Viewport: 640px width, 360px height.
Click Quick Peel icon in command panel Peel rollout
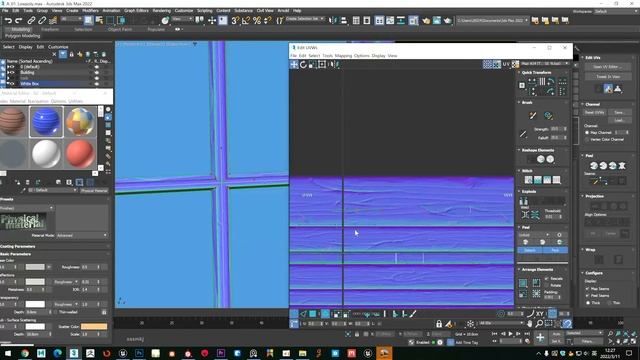click(x=594, y=166)
